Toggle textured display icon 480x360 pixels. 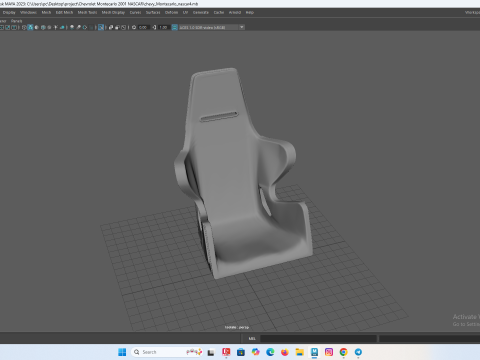[49, 27]
